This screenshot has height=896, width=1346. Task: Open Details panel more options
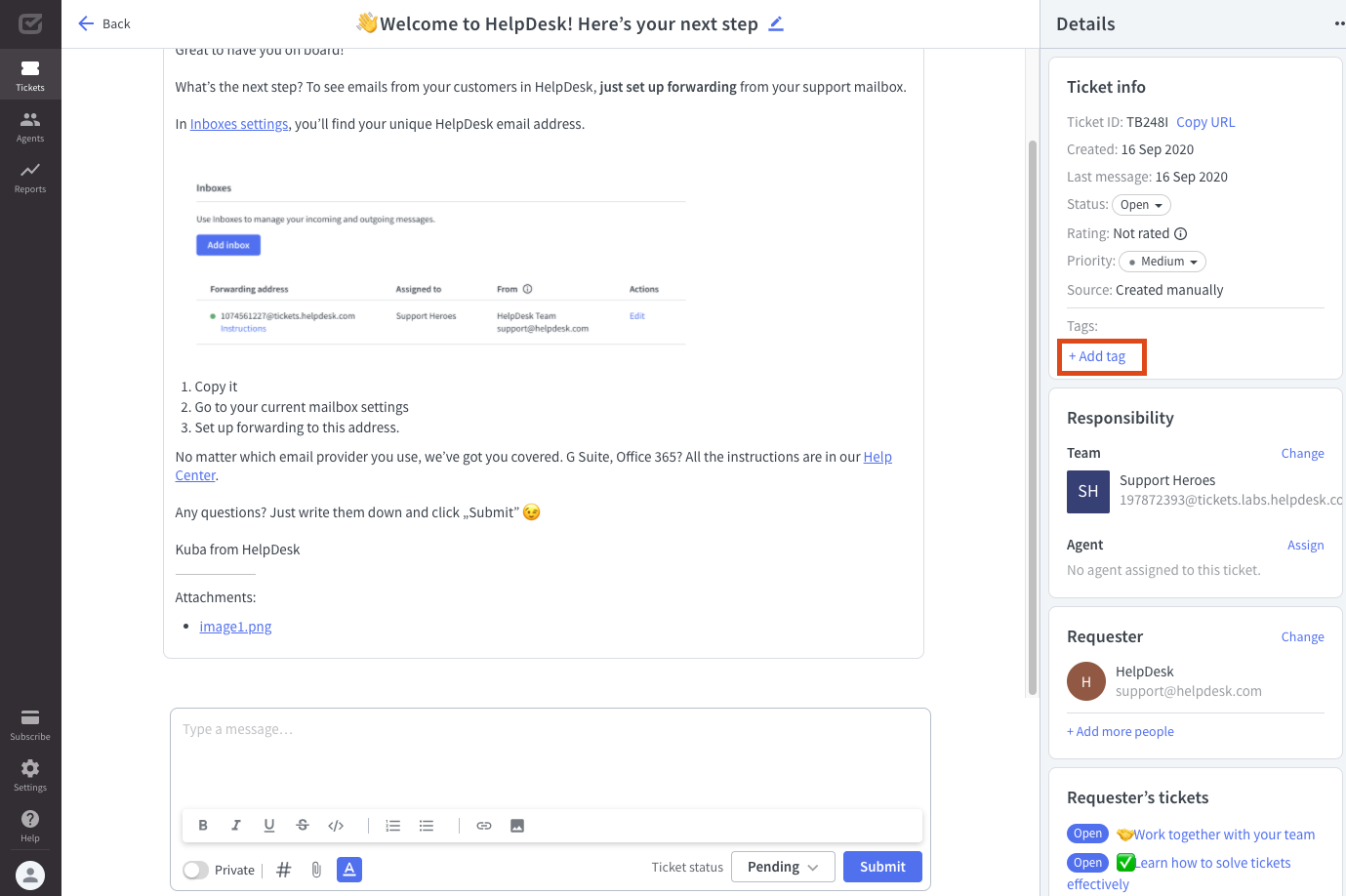tap(1339, 24)
